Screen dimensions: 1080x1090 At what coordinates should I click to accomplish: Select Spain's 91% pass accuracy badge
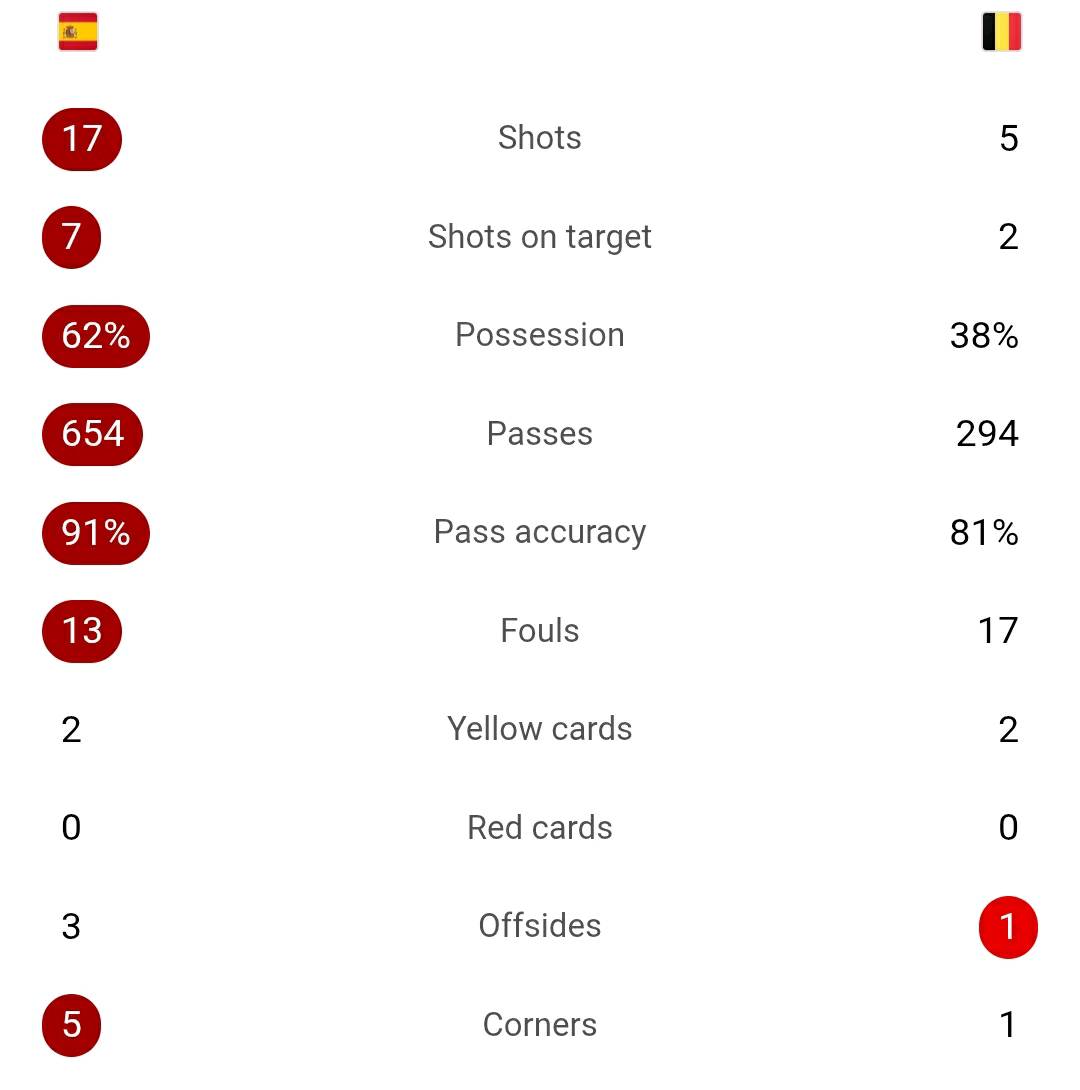pos(96,532)
